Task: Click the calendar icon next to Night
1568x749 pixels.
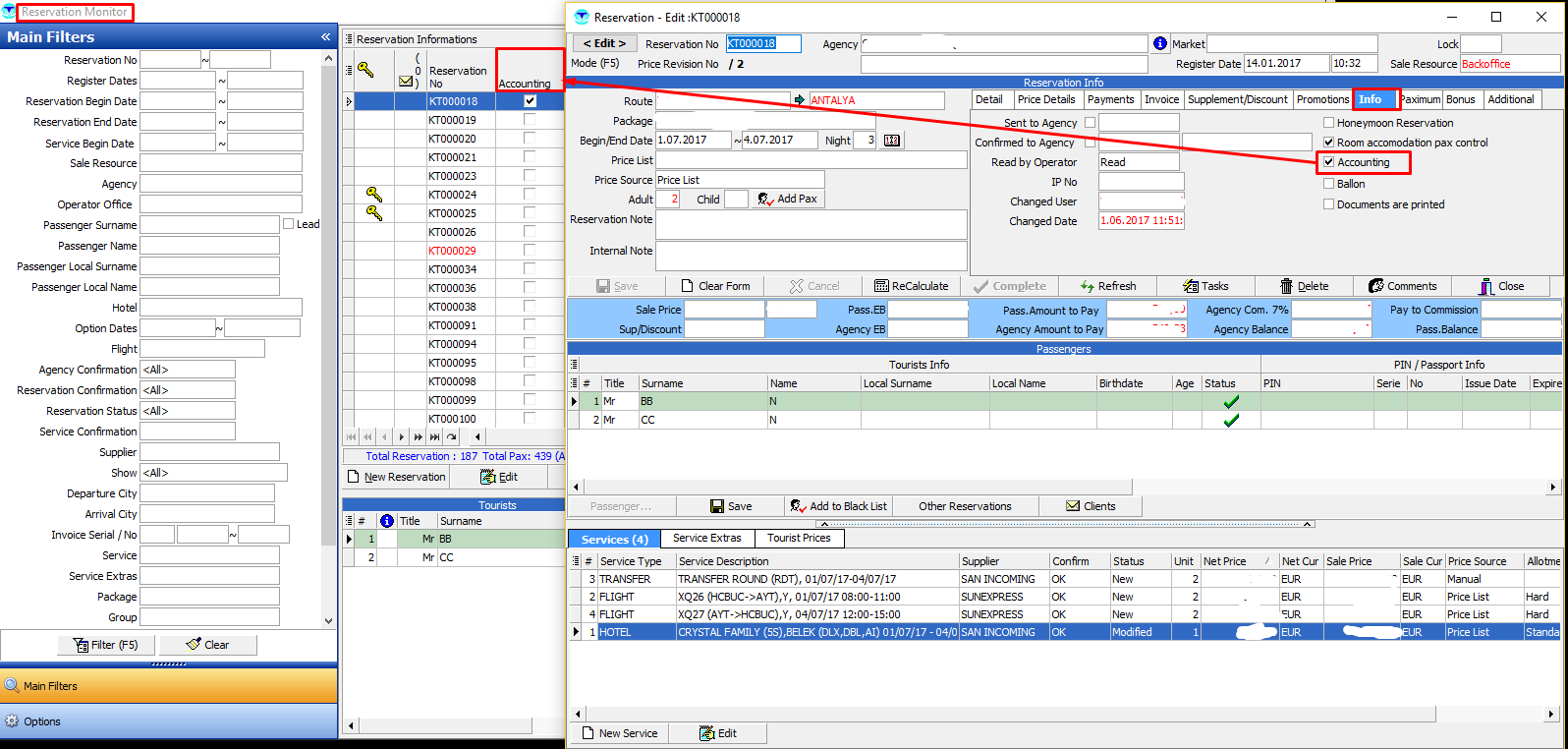Action: tap(891, 141)
